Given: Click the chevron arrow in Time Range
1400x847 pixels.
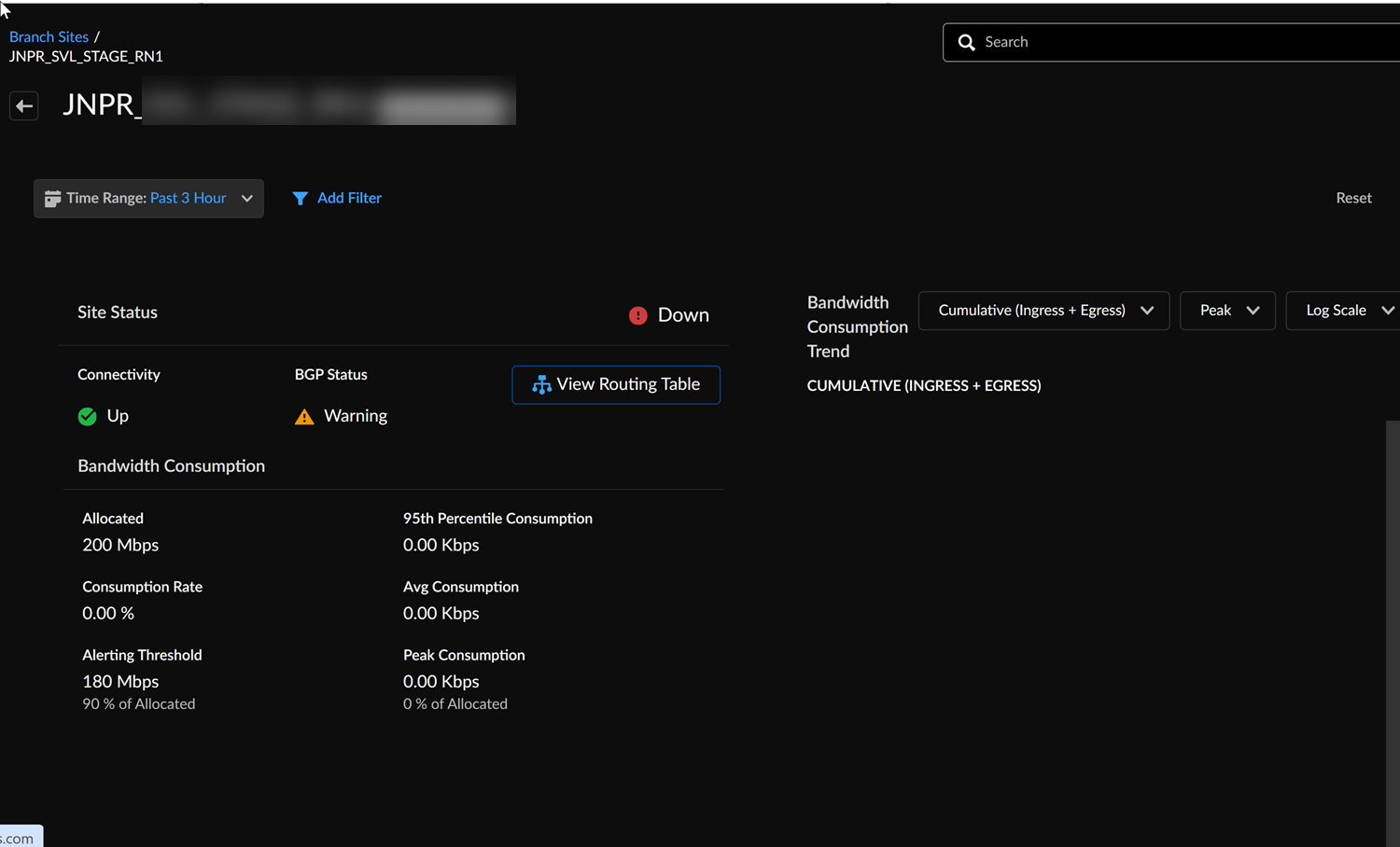Looking at the screenshot, I should click(247, 199).
